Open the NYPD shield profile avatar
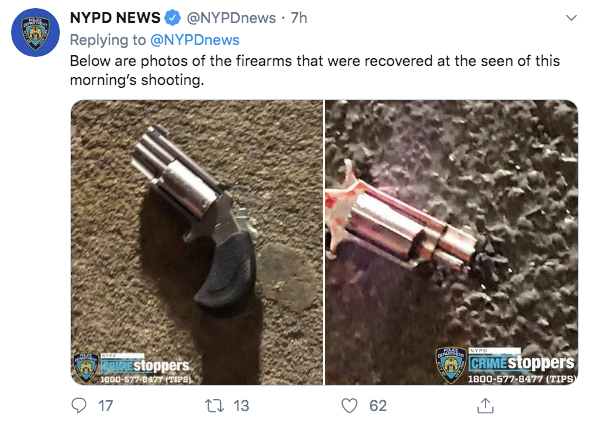 point(35,32)
